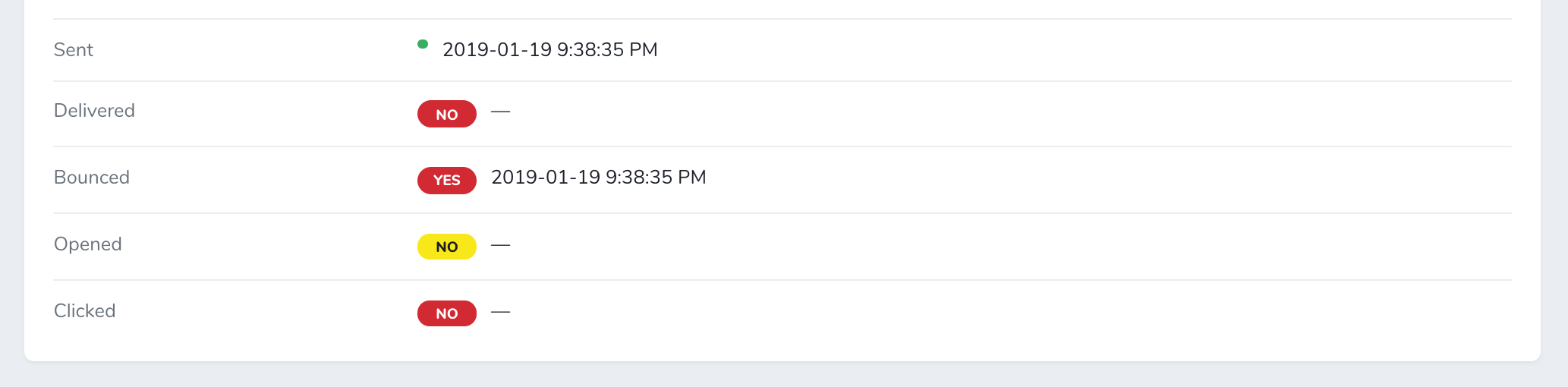Click the red YES badge for Bounced
1568x387 pixels.
(446, 181)
